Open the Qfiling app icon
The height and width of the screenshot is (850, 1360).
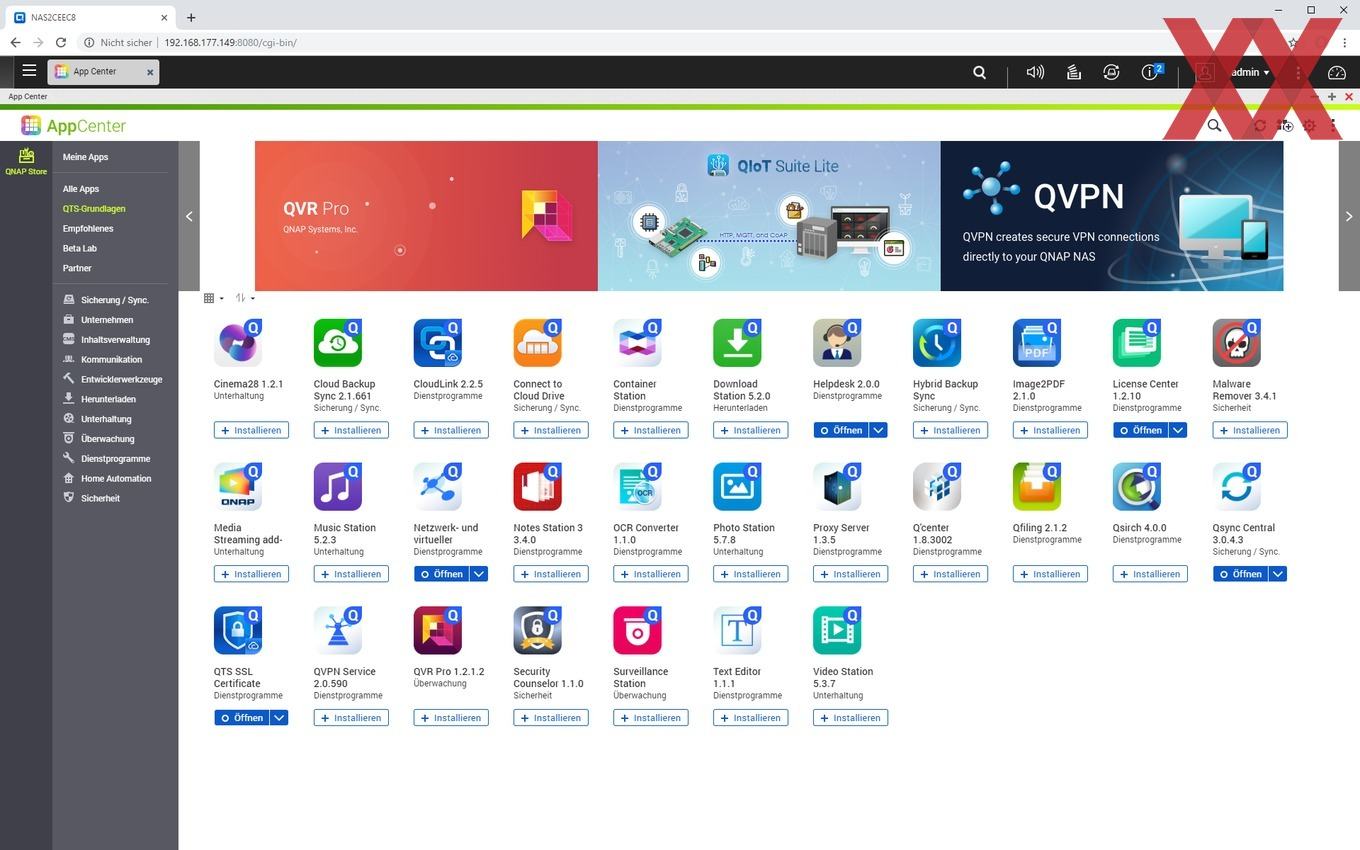pos(1038,487)
